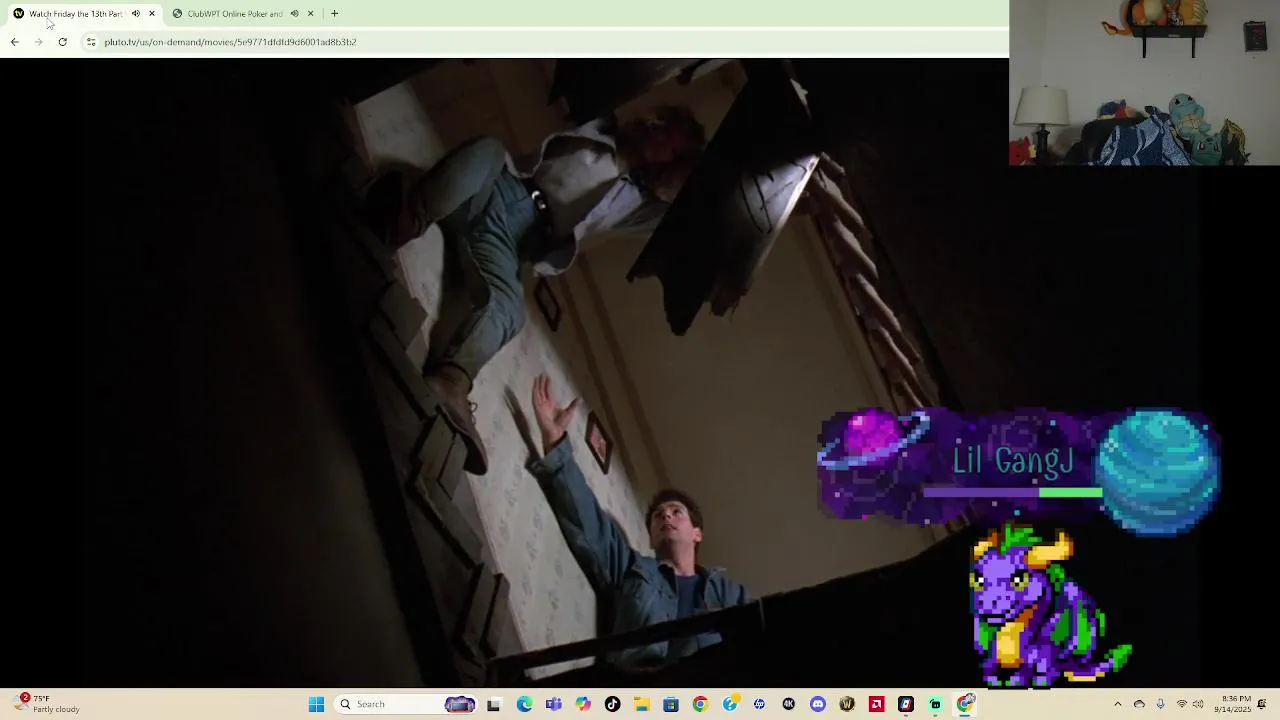Open Microsoft Teams from the taskbar

554,704
